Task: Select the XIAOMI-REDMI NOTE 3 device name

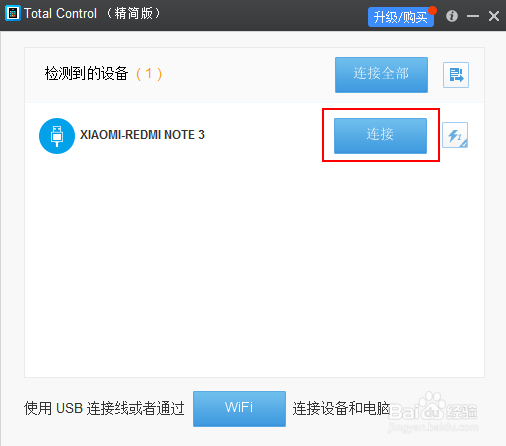Action: coord(142,135)
